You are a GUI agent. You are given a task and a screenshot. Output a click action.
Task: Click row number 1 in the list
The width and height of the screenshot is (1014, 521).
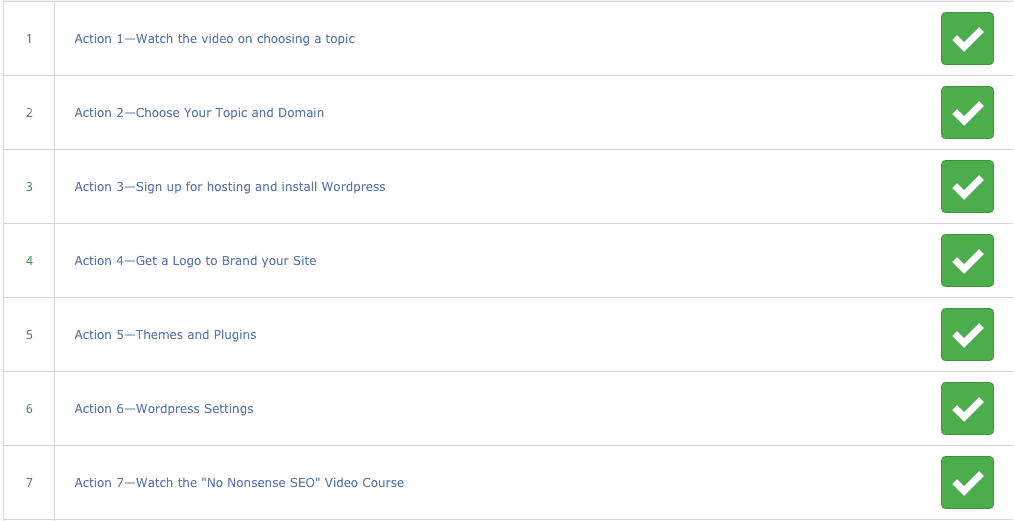point(29,39)
